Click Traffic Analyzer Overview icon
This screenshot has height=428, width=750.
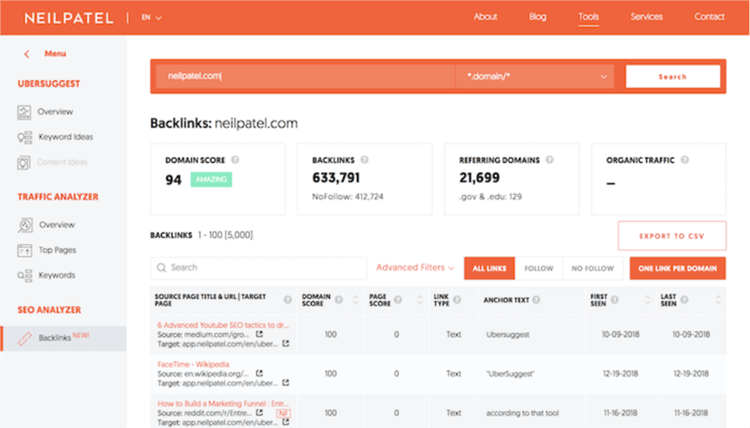coord(25,225)
